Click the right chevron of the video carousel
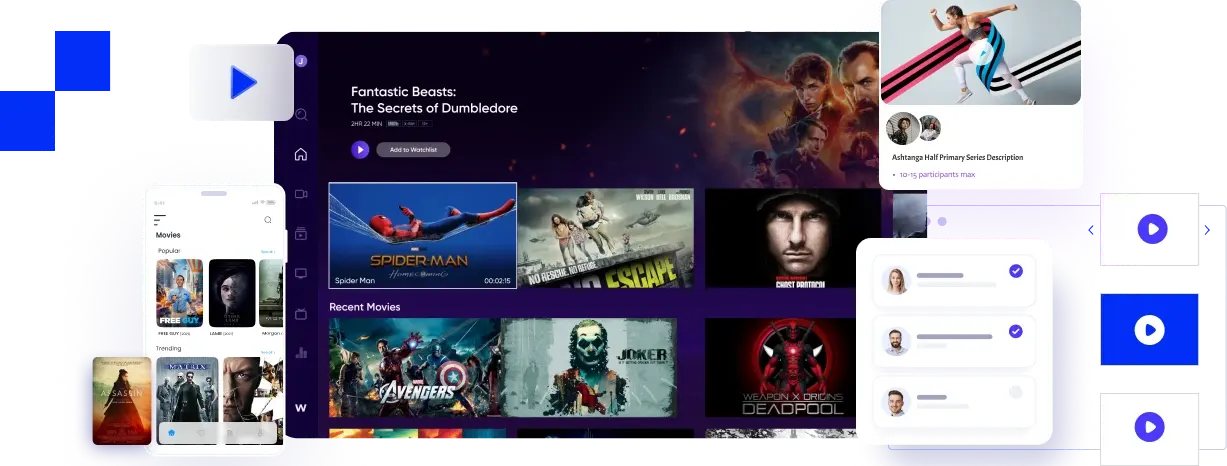This screenshot has height=466, width=1227. (1207, 230)
